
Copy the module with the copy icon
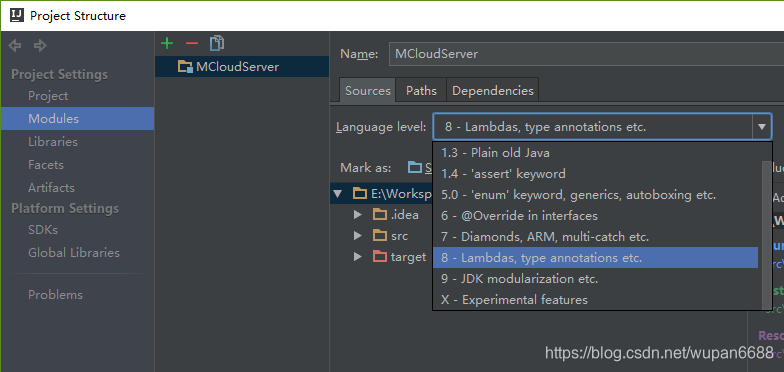[217, 43]
